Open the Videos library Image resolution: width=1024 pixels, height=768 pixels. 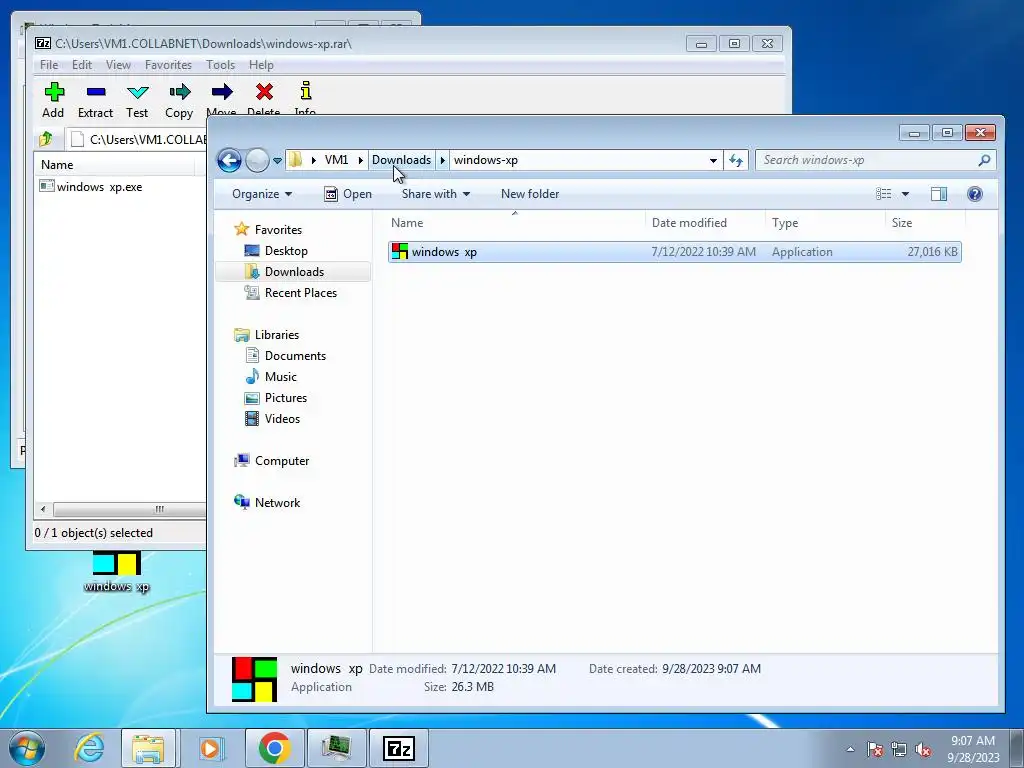[272, 419]
